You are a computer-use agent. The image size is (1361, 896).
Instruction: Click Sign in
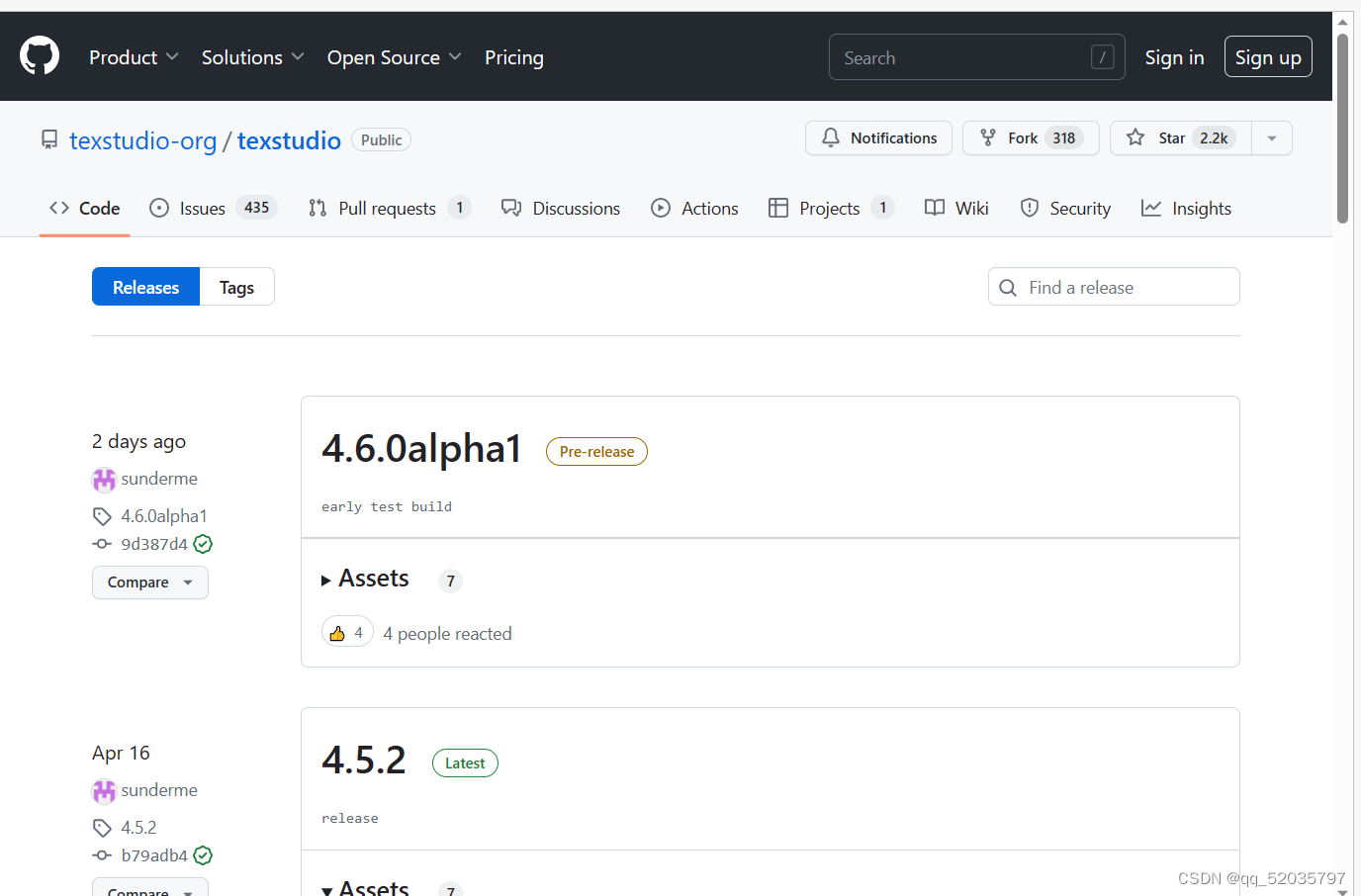coord(1174,57)
